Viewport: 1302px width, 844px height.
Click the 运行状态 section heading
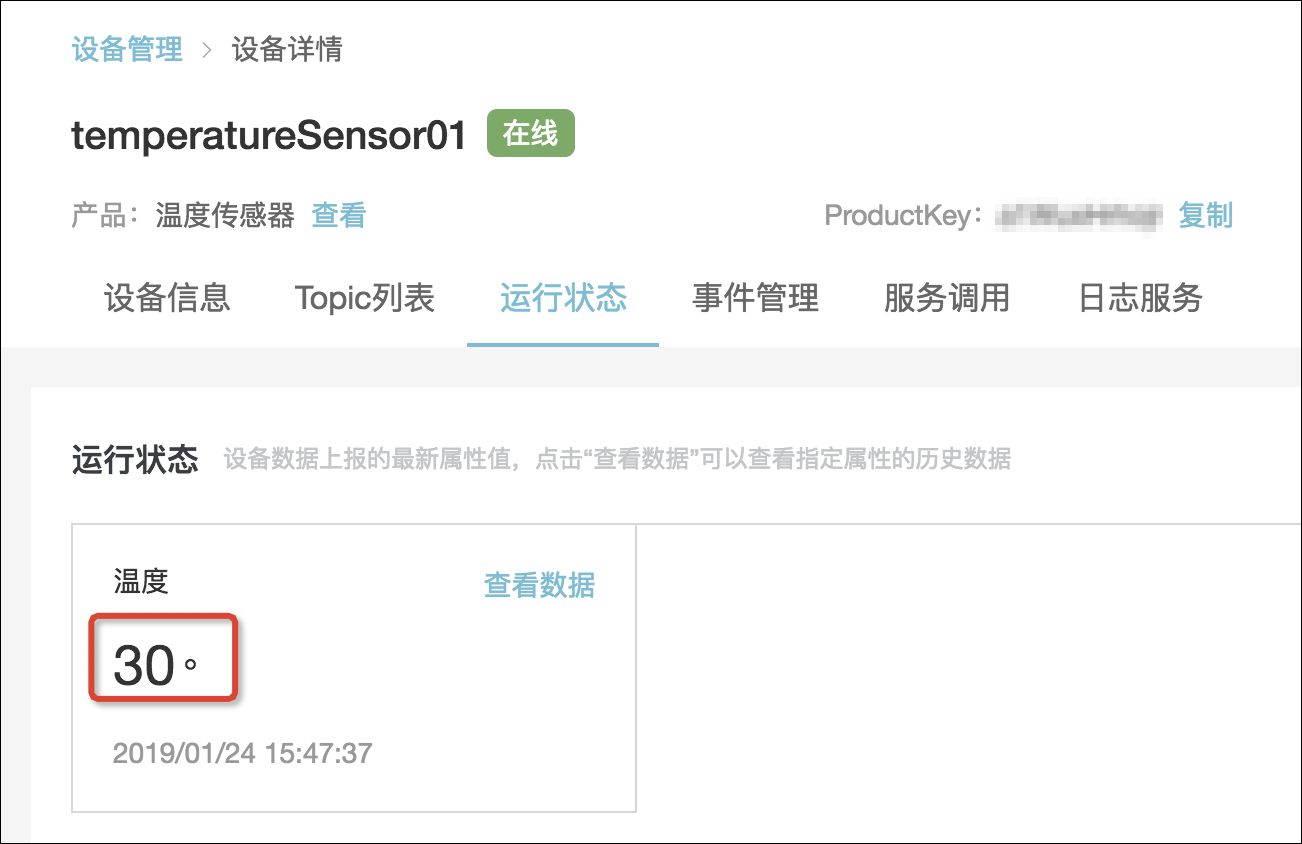(135, 459)
